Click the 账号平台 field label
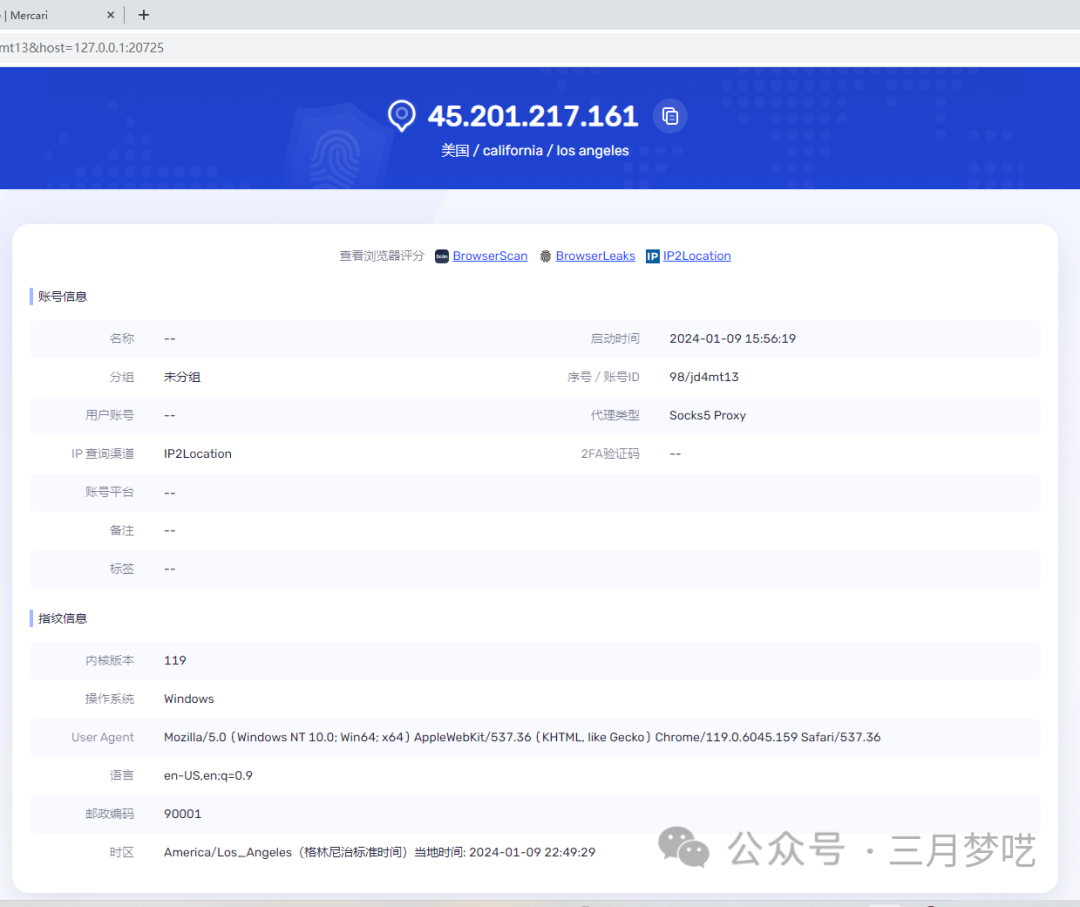The image size is (1080, 907). (110, 492)
